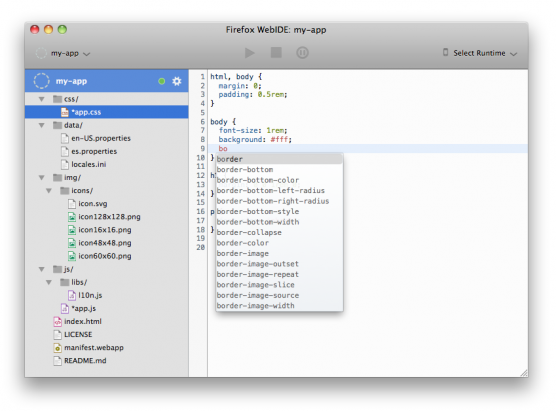Collapse the libs/ folder triangle
The width and height of the screenshot is (556, 411).
[x=49, y=282]
